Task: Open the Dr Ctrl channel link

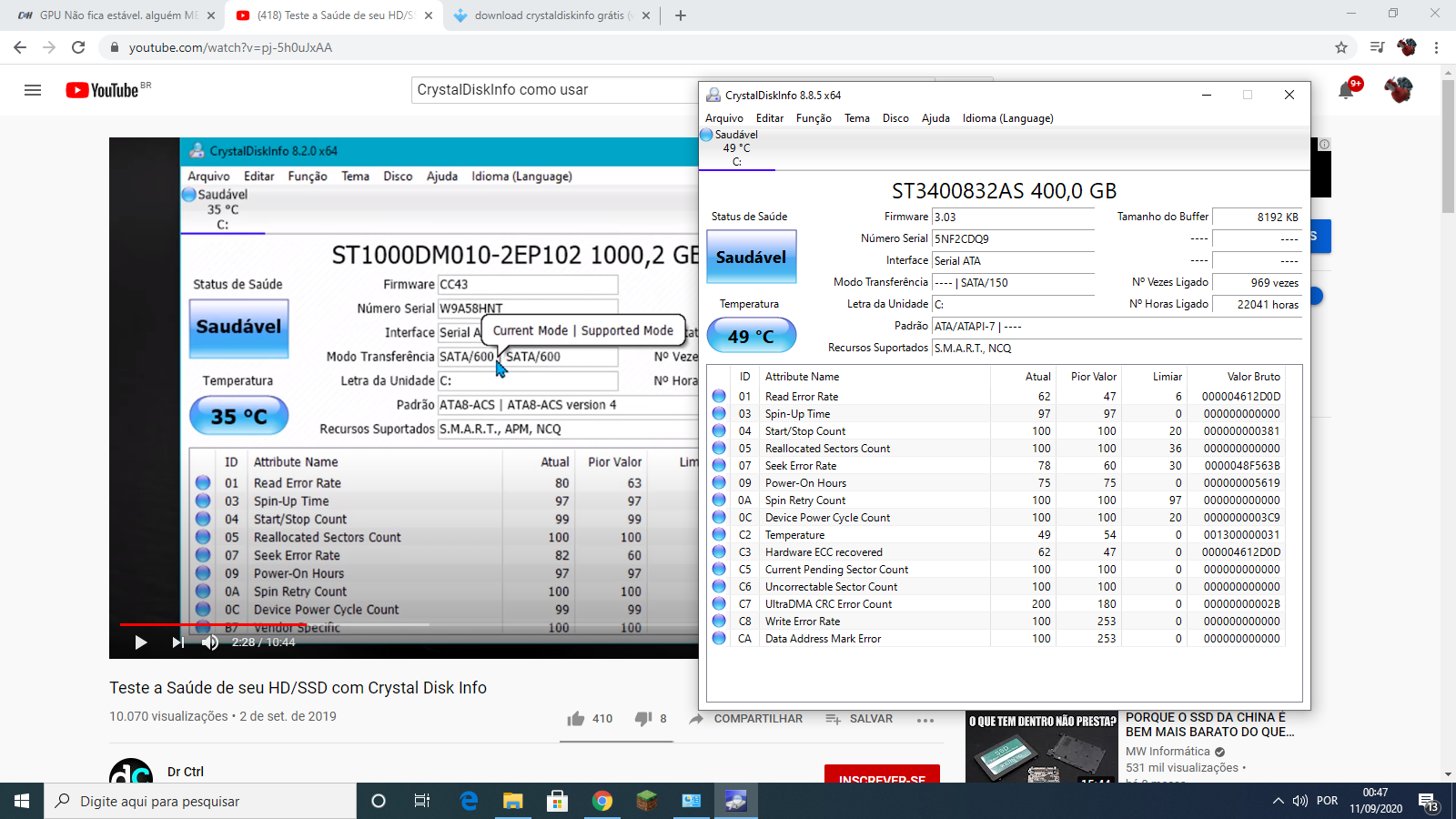Action: [x=186, y=772]
